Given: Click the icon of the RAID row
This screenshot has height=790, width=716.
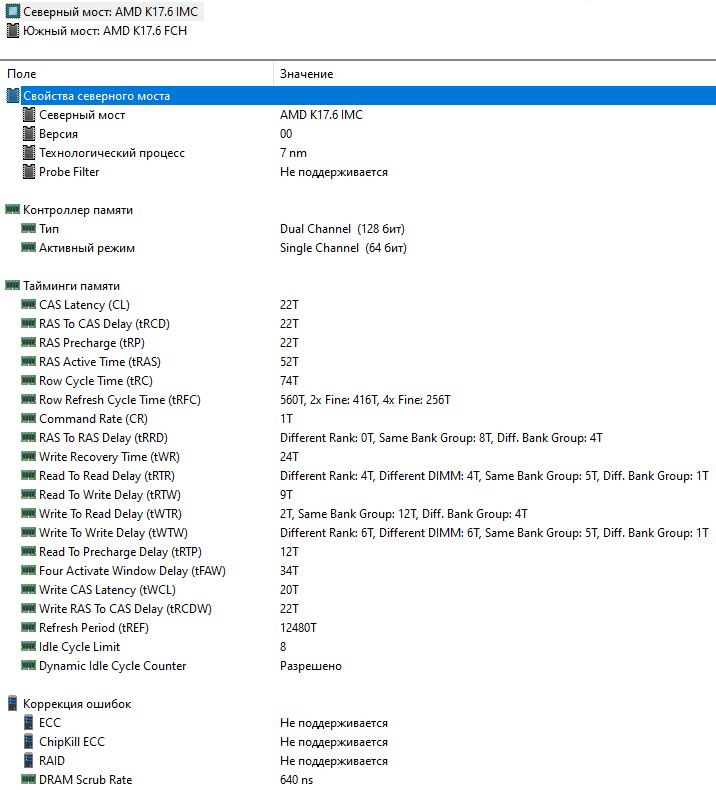Looking at the screenshot, I should (29, 761).
